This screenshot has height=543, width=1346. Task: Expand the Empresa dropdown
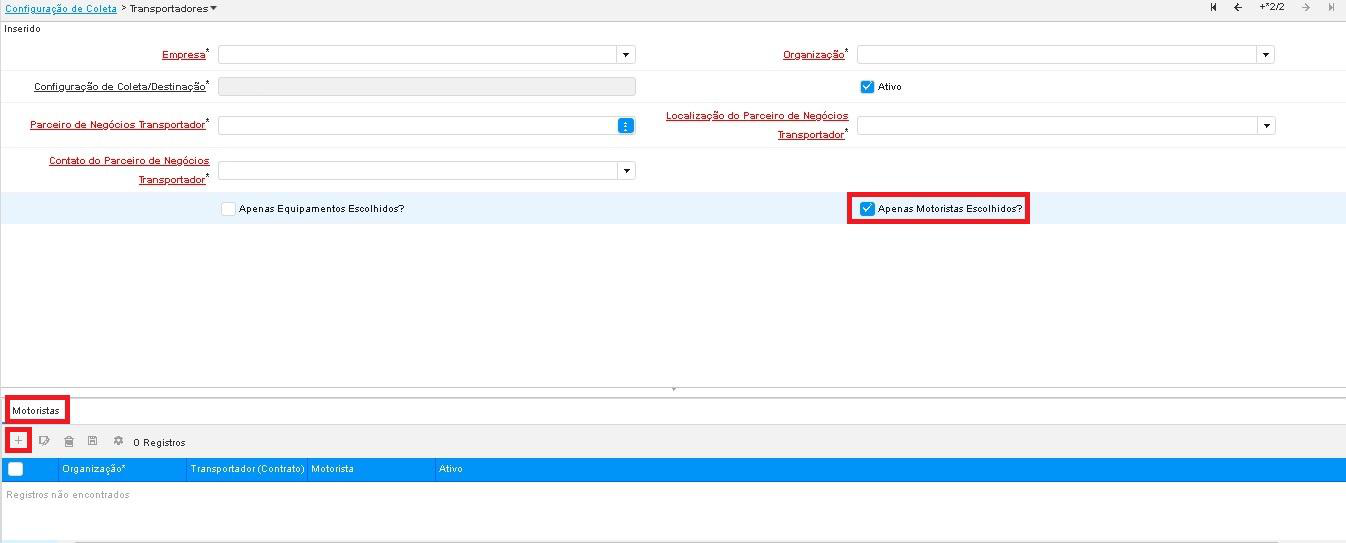point(625,55)
